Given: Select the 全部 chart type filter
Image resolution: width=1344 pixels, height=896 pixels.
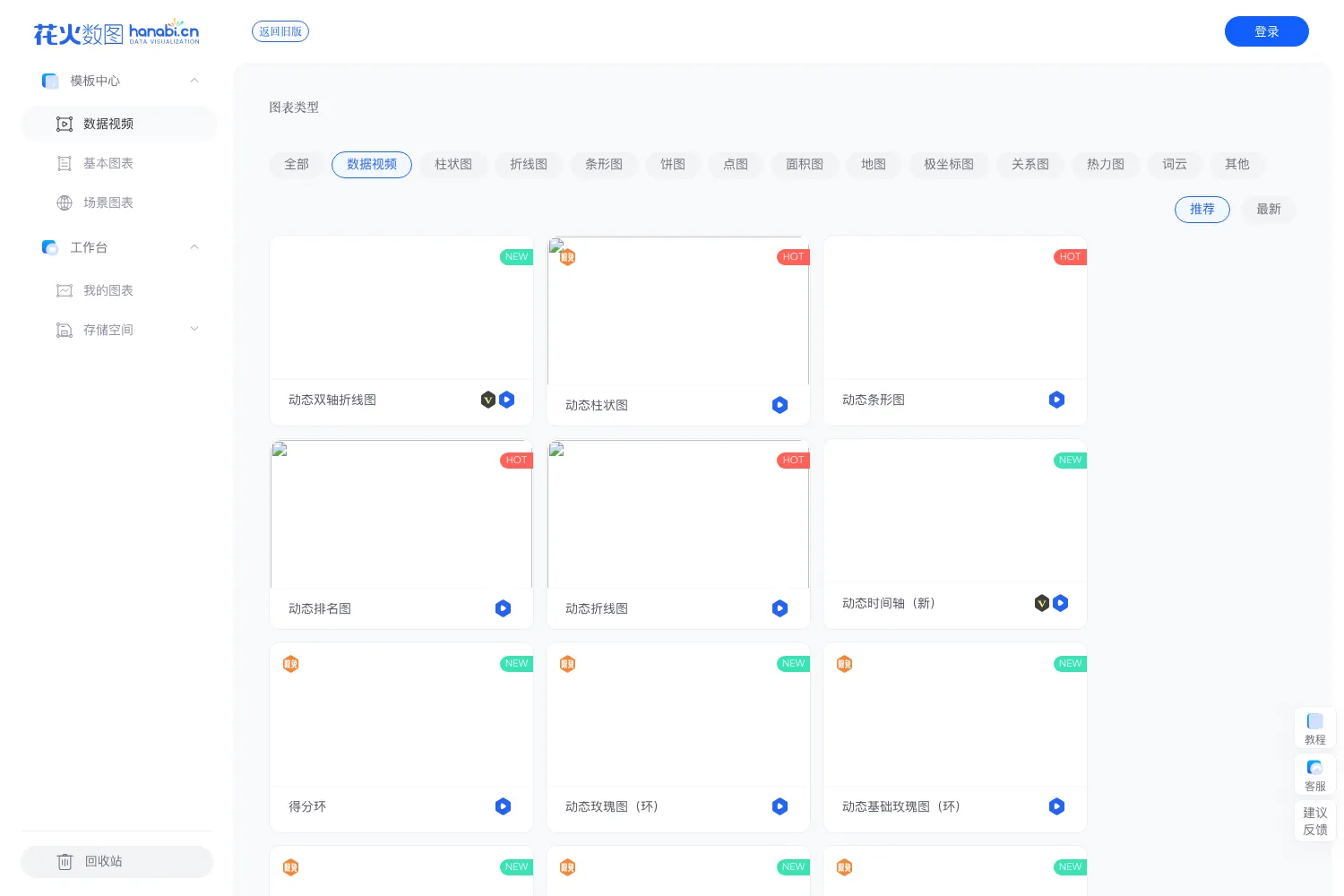Looking at the screenshot, I should coord(297,165).
